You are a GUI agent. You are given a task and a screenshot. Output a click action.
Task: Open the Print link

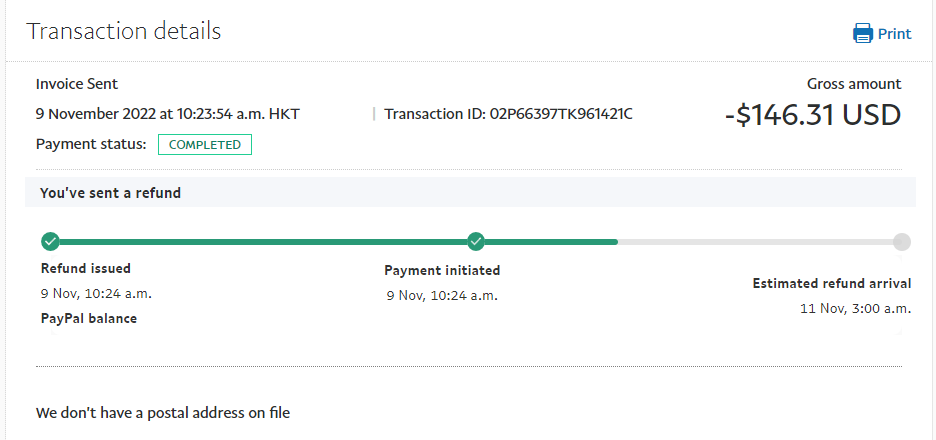(x=894, y=34)
